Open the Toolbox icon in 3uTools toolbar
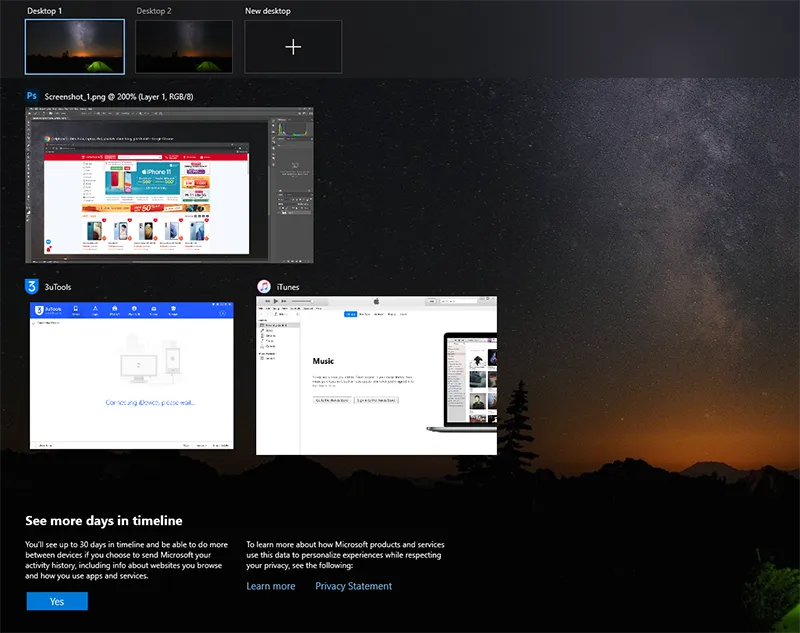800x633 pixels. point(153,311)
